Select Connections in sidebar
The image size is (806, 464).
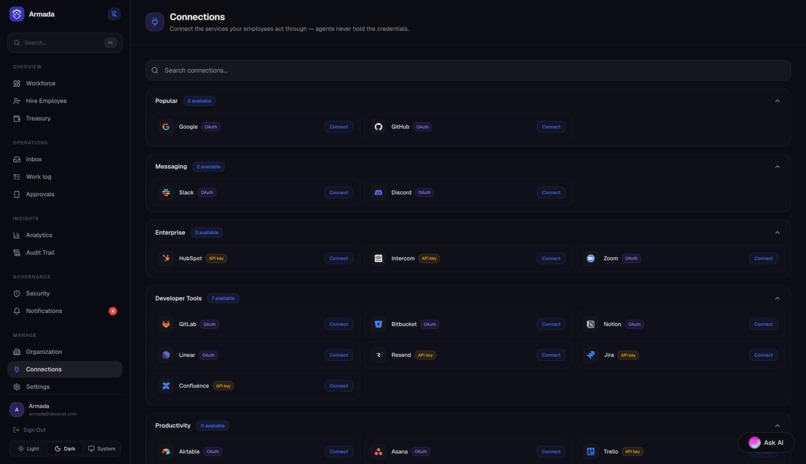(65, 369)
